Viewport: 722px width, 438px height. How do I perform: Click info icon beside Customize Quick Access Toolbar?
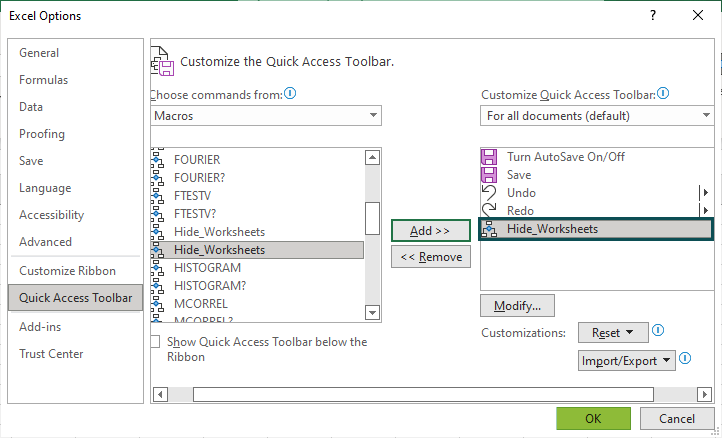663,93
